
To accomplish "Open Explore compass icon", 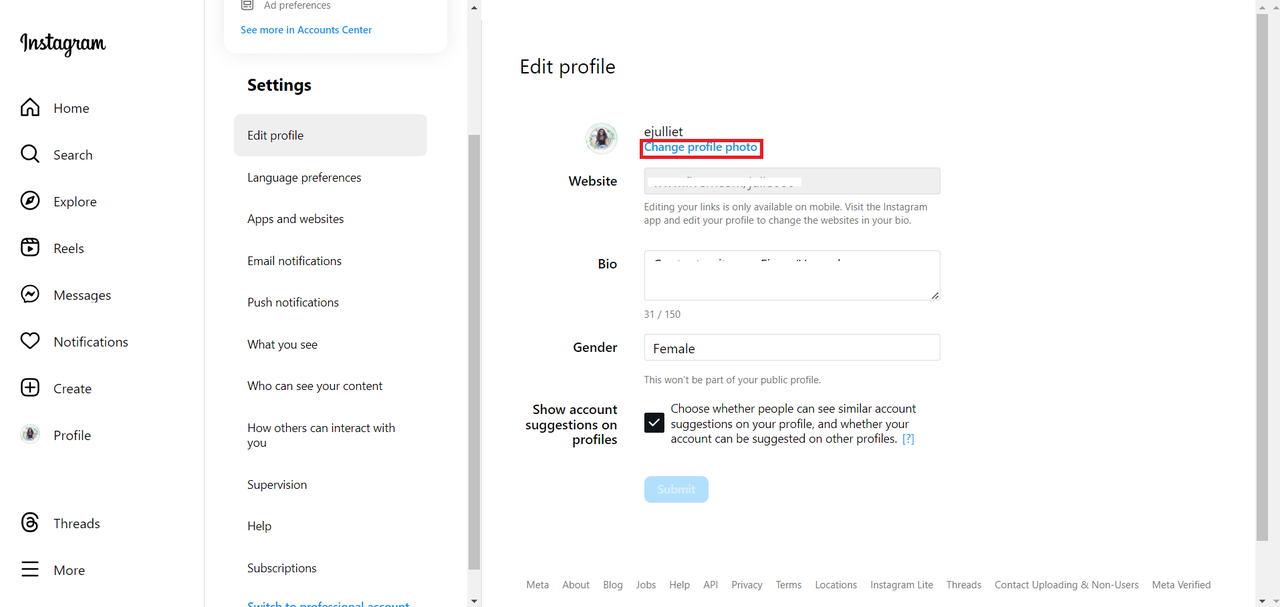I will 30,201.
